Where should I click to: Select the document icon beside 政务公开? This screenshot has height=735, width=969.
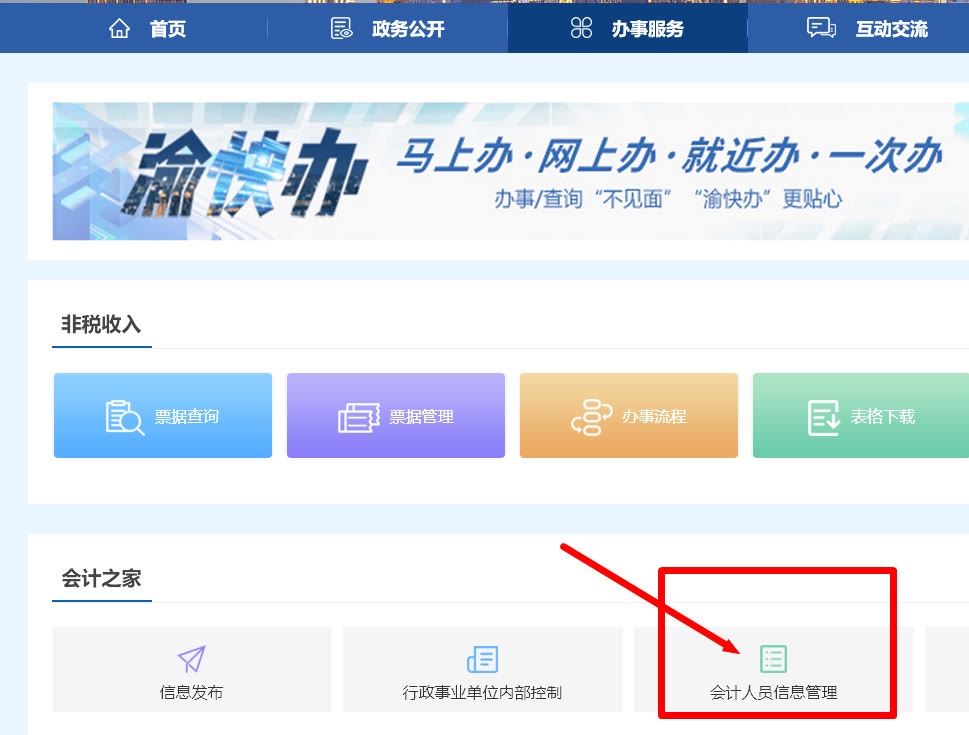tap(338, 28)
